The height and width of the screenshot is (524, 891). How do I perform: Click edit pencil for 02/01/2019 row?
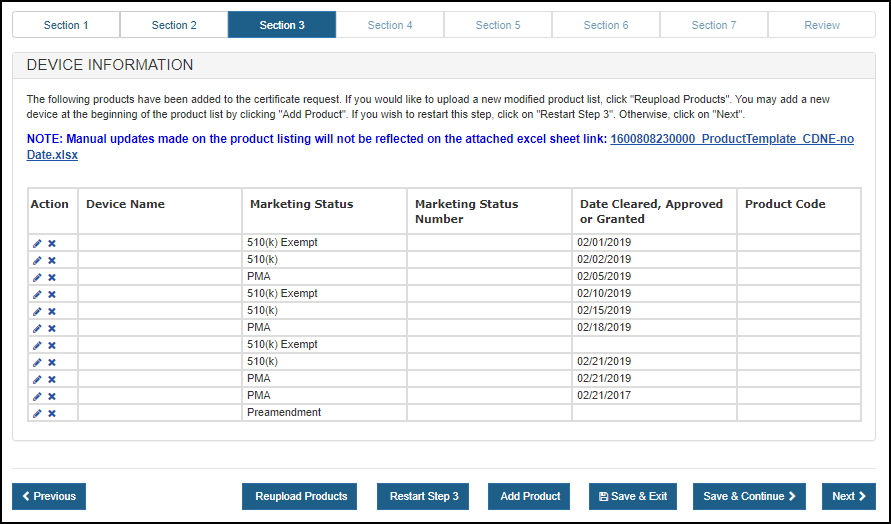pos(37,243)
